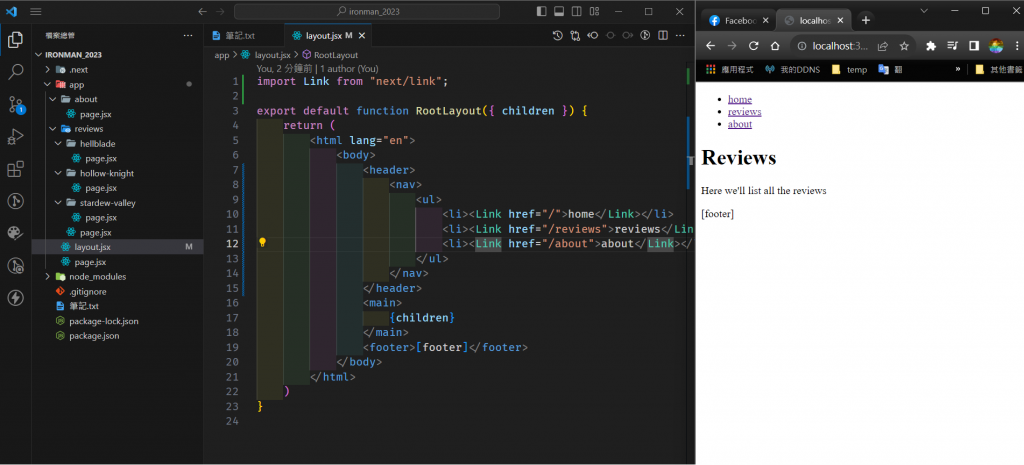Screen dimensions: 1024x465
Task: Open the Source Control view
Action: coord(16,104)
